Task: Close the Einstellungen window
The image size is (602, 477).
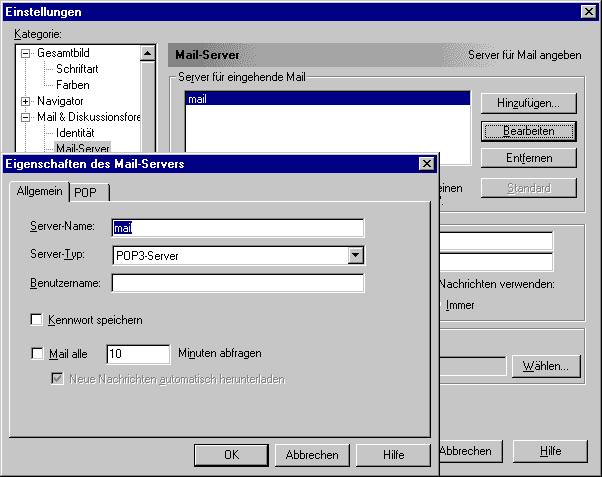Action: pos(588,11)
